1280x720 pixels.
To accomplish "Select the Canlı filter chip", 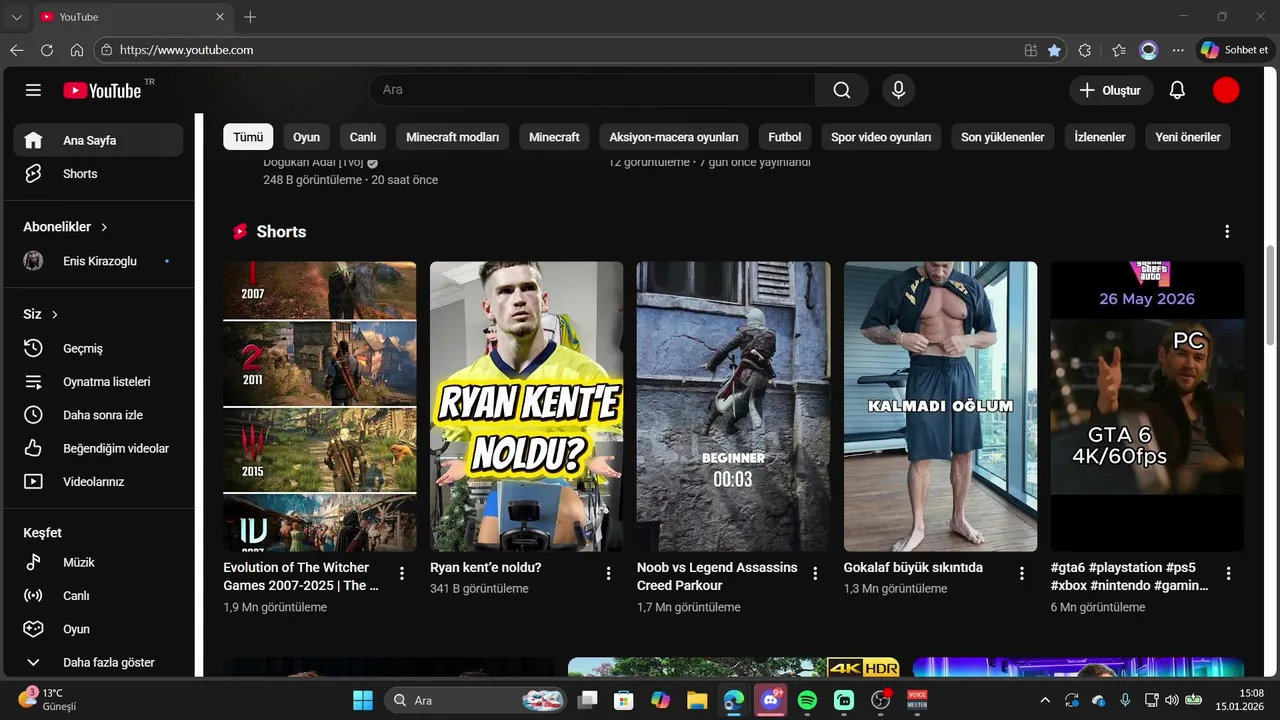I will [x=363, y=137].
